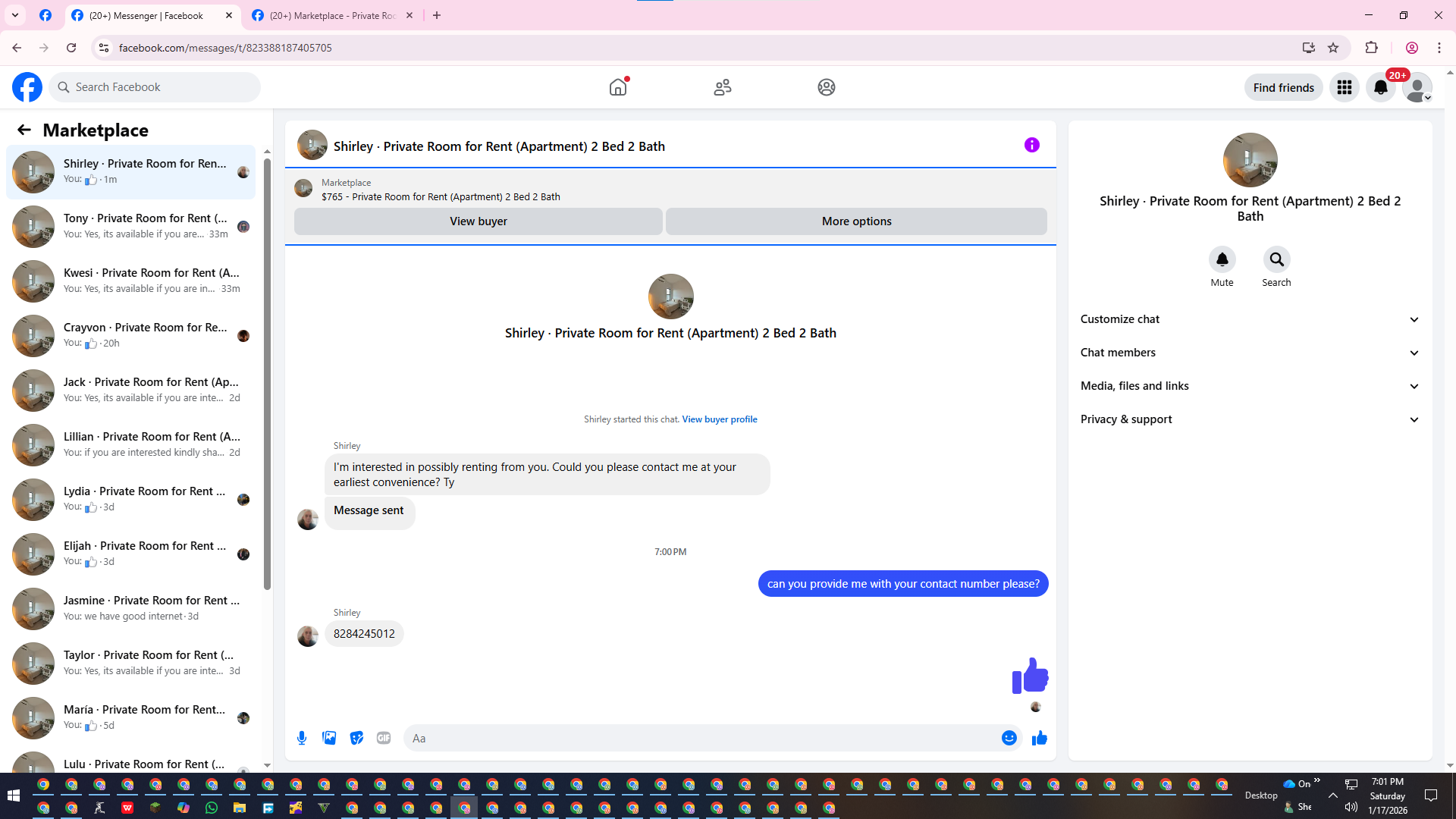Click the purple conversation info icon

point(1031,145)
